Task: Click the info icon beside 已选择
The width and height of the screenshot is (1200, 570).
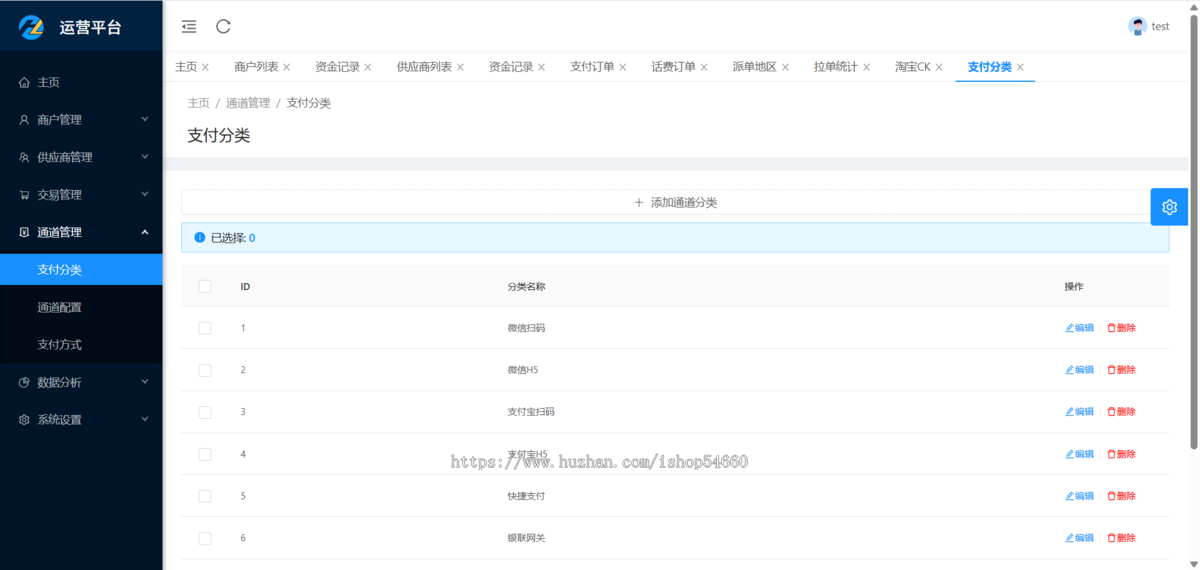Action: [199, 238]
